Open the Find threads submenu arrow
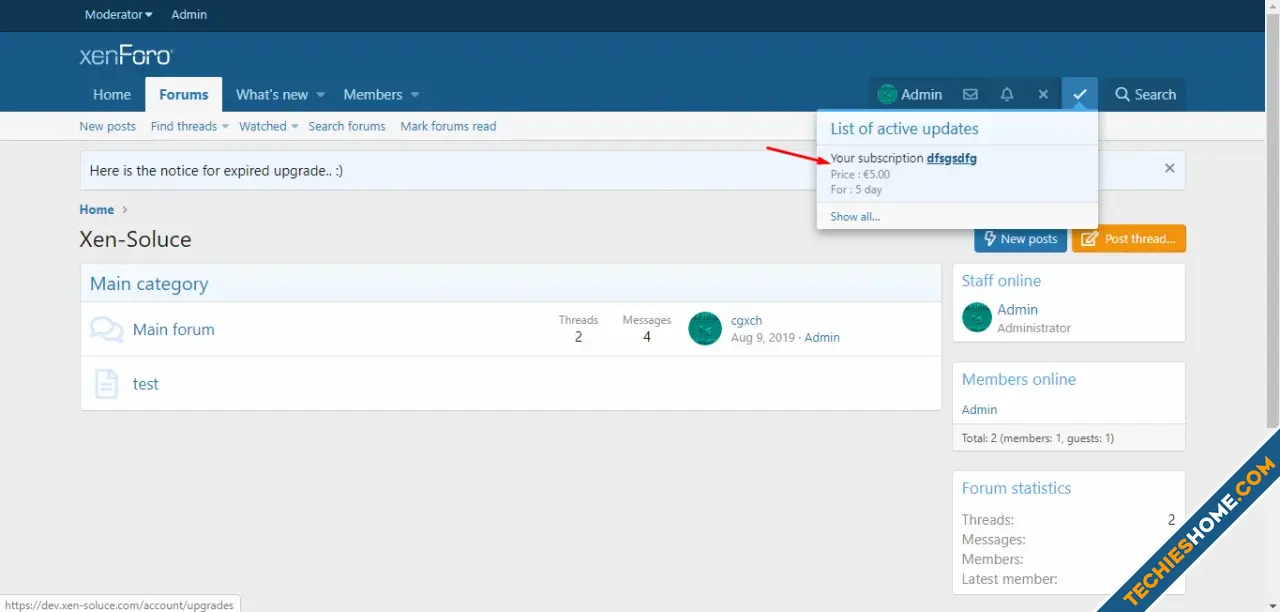Screen dimensions: 1280x612 click(x=226, y=127)
